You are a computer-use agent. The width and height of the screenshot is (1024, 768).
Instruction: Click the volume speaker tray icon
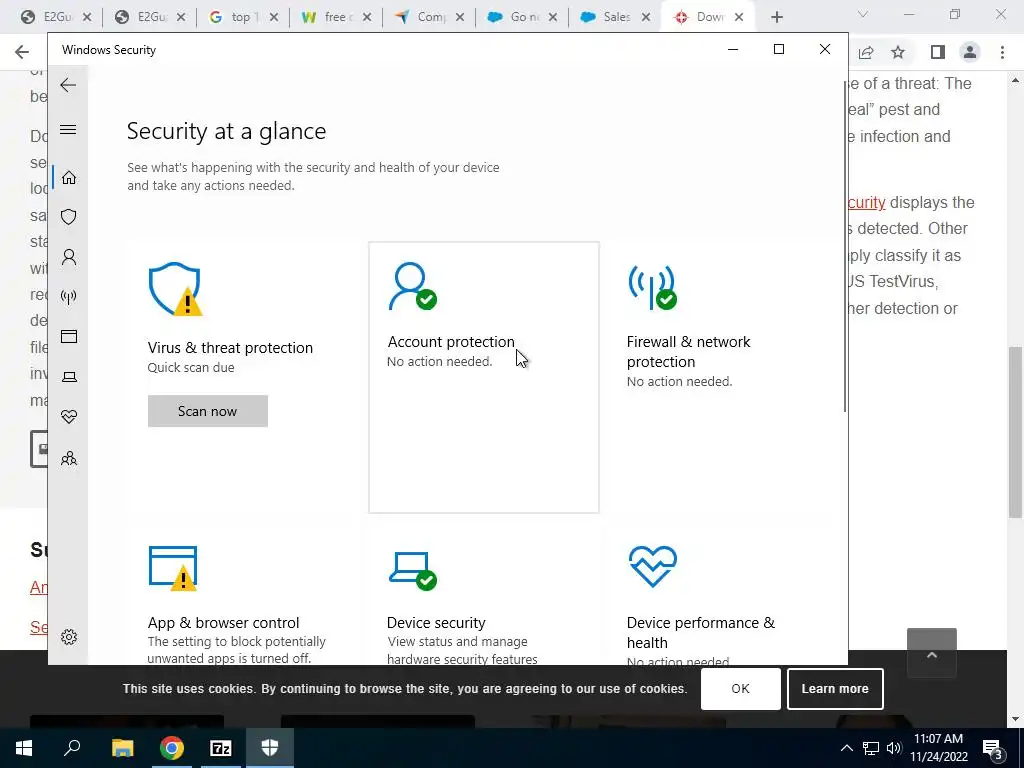click(x=894, y=748)
